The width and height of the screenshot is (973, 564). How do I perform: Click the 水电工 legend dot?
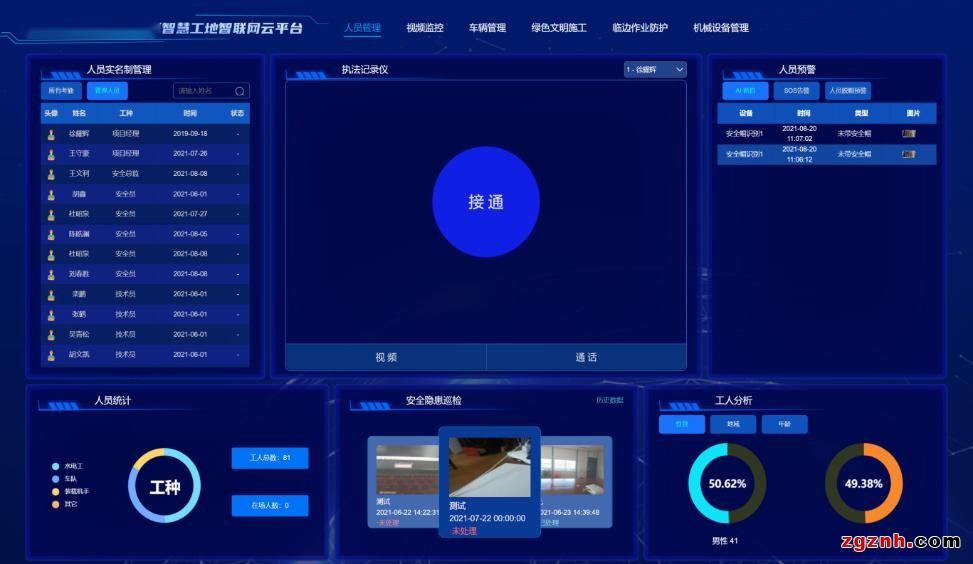56,466
